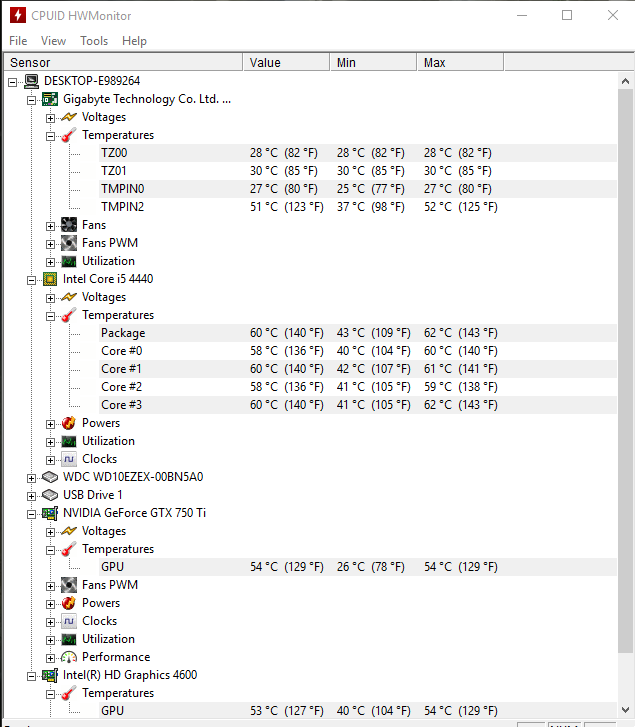Click the Intel Core i5 Powers flame icon

click(69, 423)
